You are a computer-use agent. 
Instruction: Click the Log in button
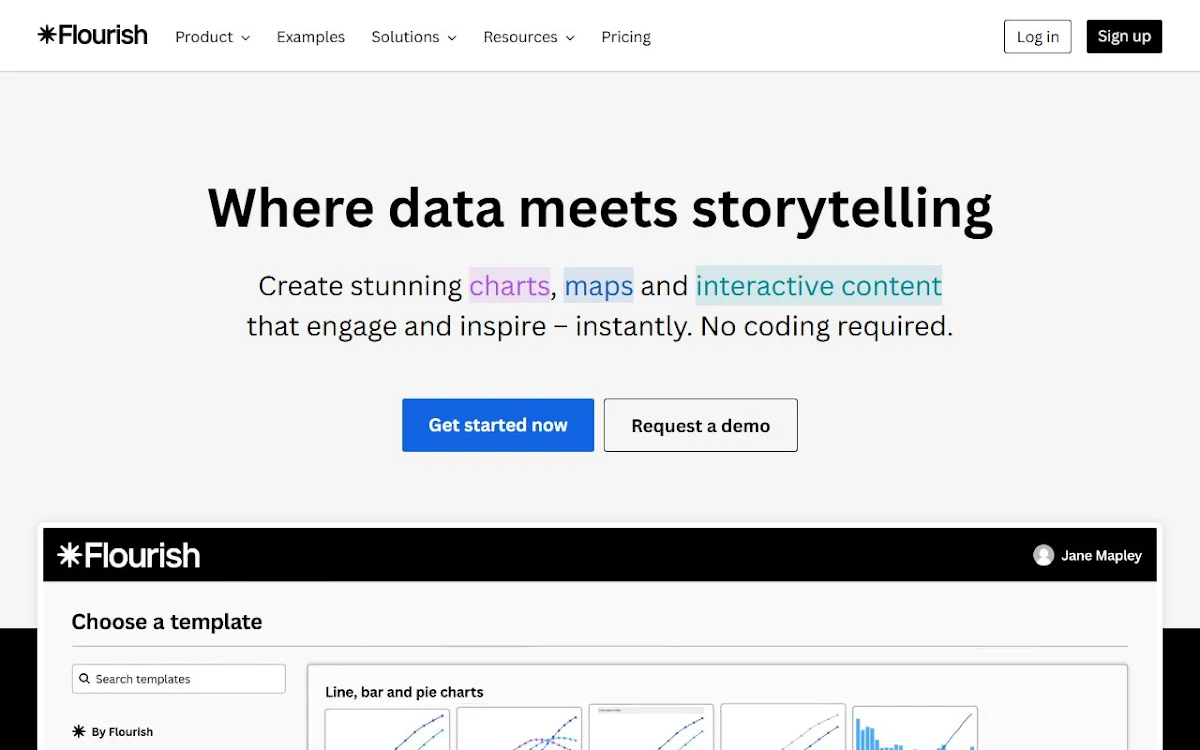tap(1037, 36)
